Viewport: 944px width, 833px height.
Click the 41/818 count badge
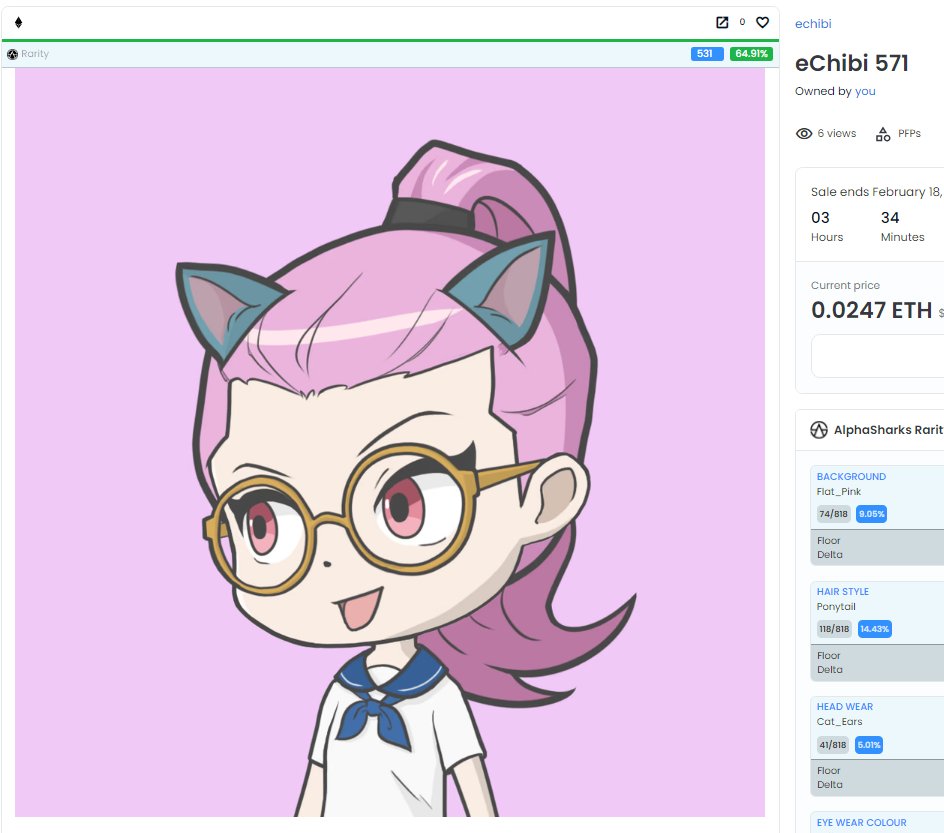(833, 745)
